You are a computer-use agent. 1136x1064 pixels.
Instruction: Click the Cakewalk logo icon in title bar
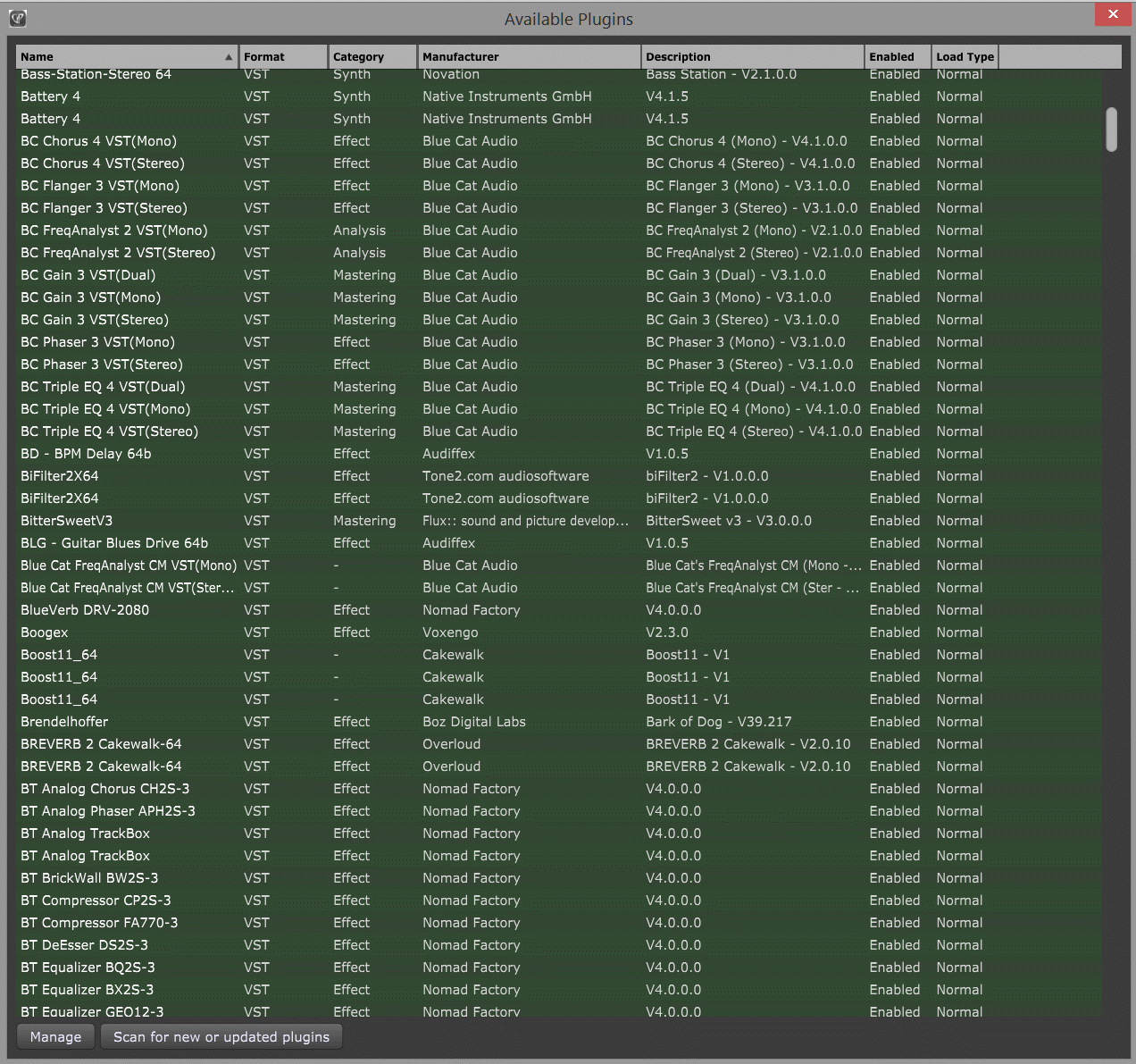point(18,18)
